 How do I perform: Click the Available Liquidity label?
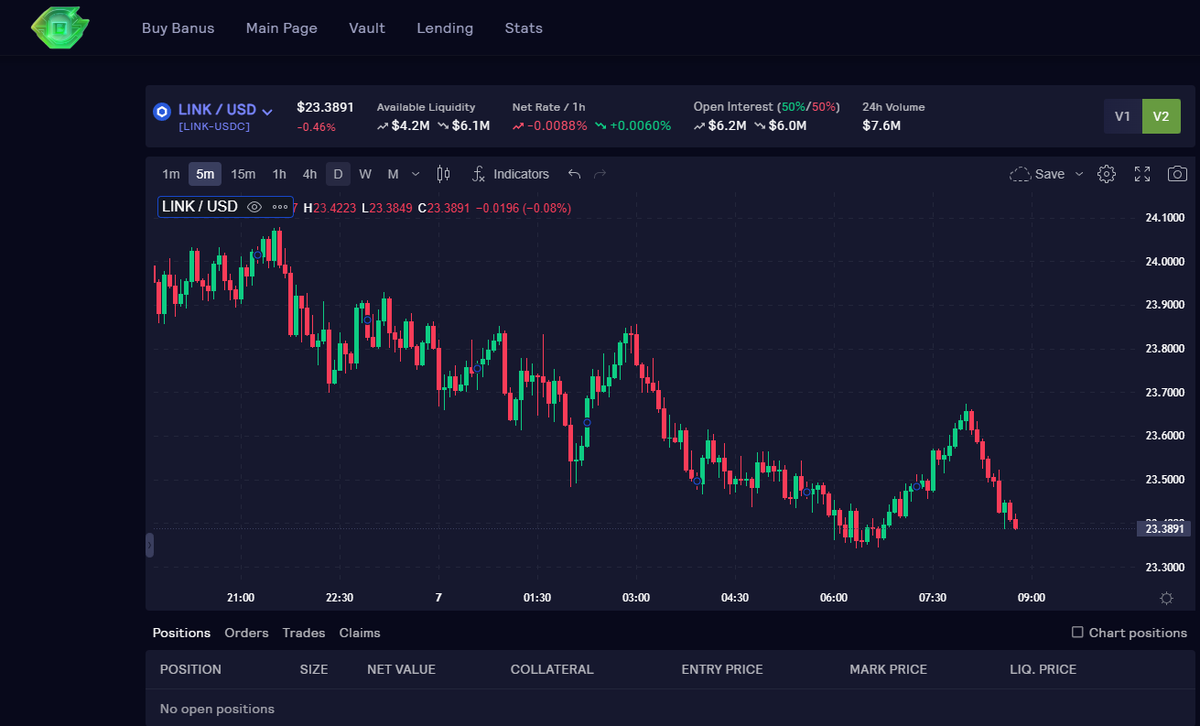(426, 107)
